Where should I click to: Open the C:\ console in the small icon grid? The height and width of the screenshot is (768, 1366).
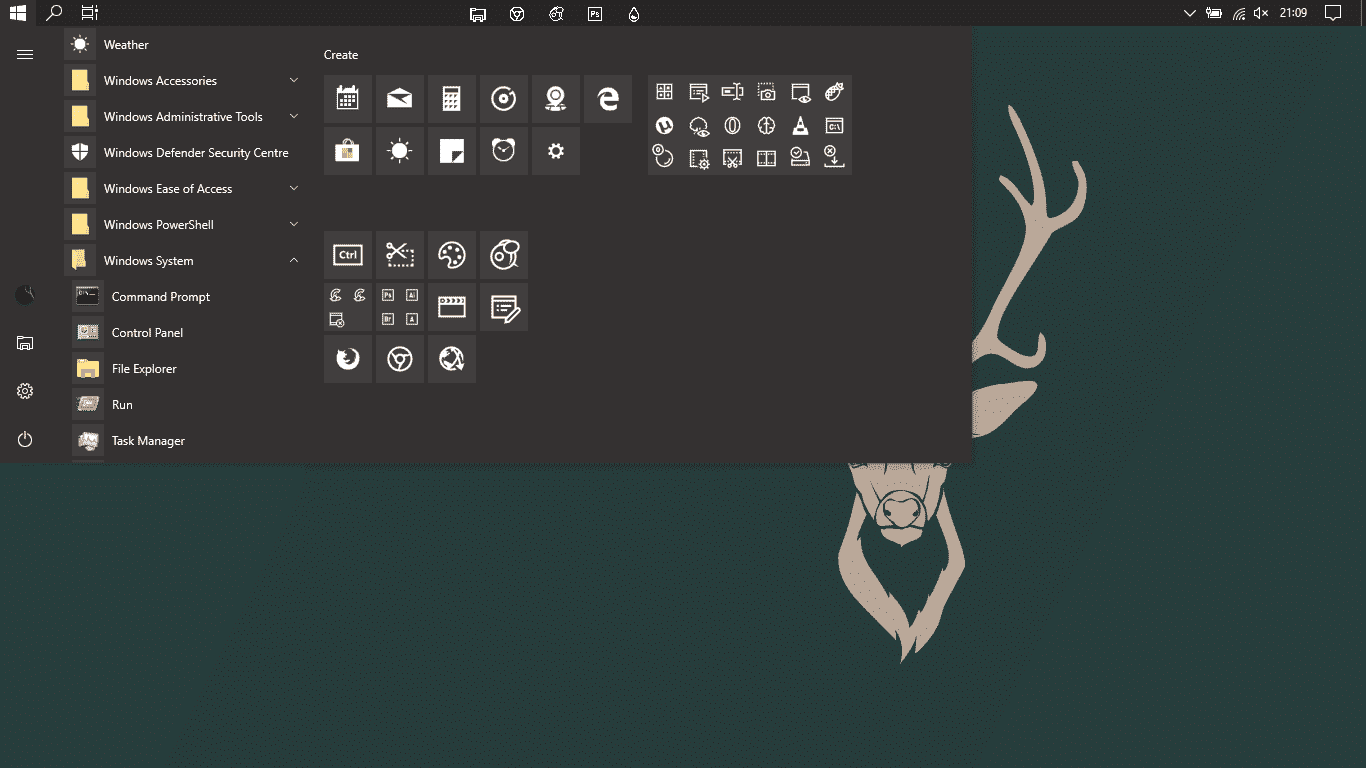click(834, 125)
